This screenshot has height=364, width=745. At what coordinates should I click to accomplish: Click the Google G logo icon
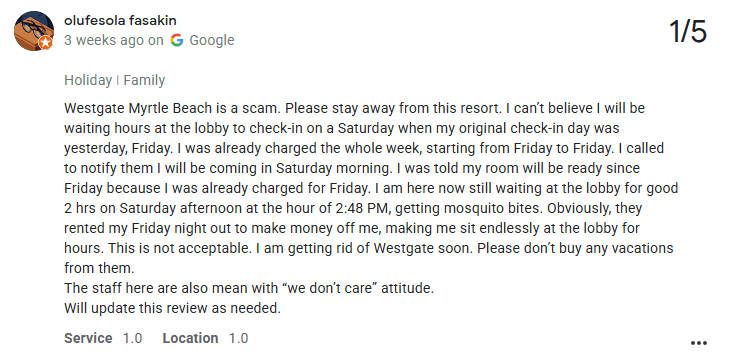point(177,40)
